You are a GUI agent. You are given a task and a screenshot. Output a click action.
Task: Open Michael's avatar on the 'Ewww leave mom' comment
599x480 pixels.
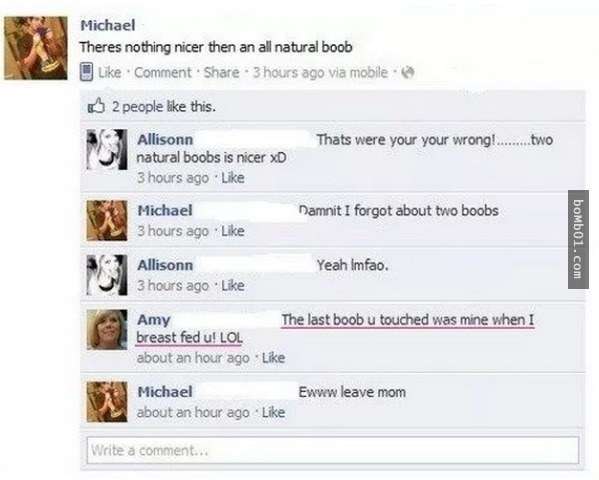click(x=107, y=402)
